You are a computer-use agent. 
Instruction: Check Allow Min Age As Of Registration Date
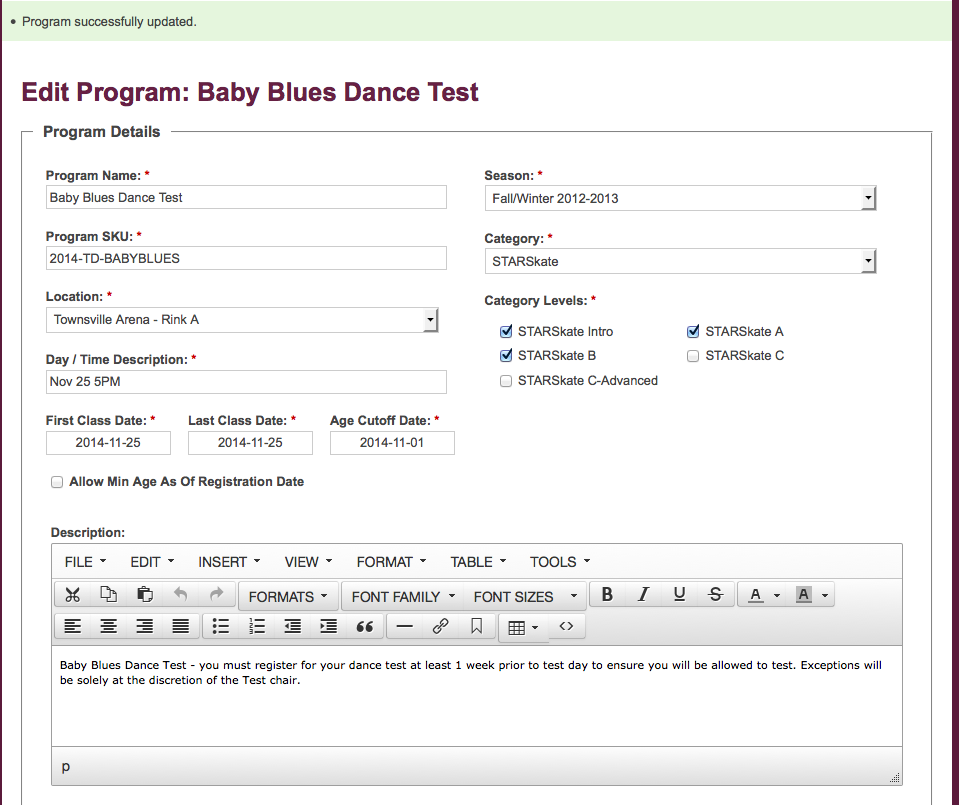tap(57, 482)
